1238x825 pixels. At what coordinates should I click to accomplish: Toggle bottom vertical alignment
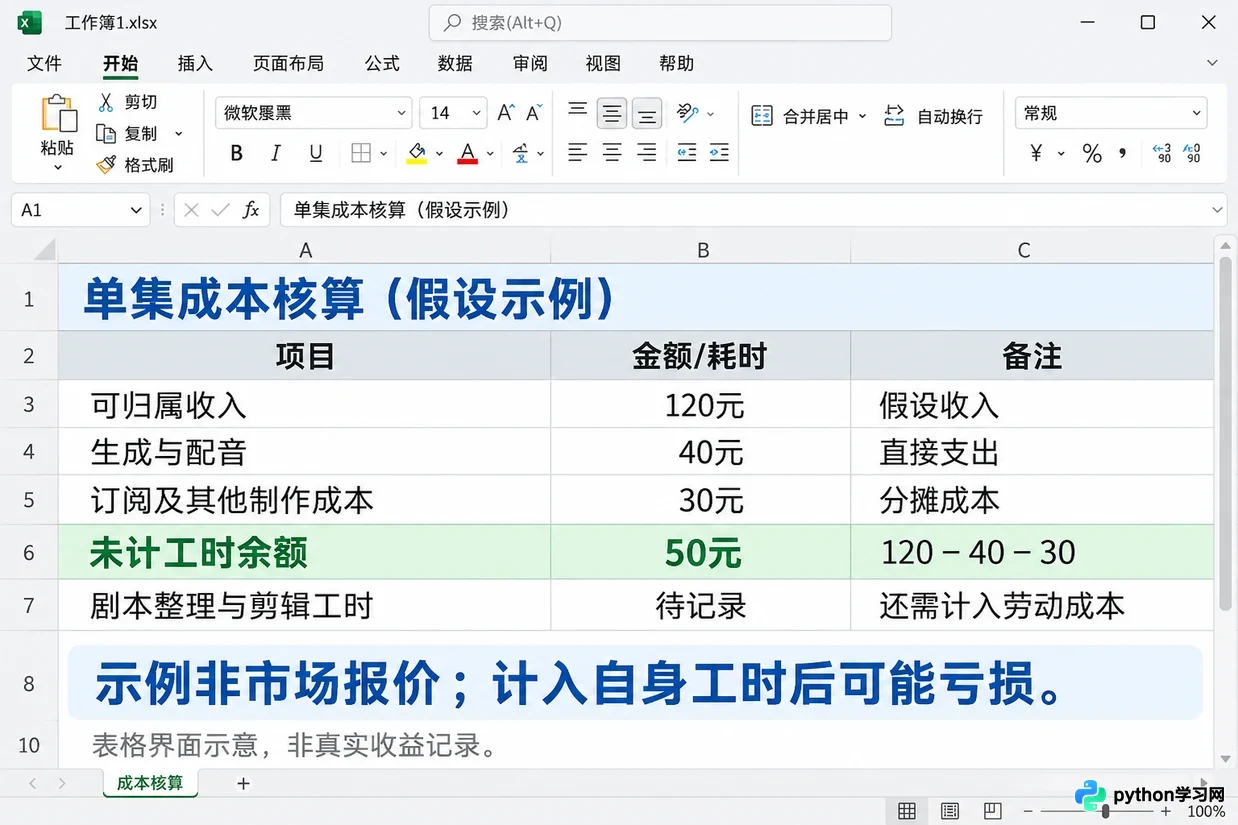pos(647,113)
